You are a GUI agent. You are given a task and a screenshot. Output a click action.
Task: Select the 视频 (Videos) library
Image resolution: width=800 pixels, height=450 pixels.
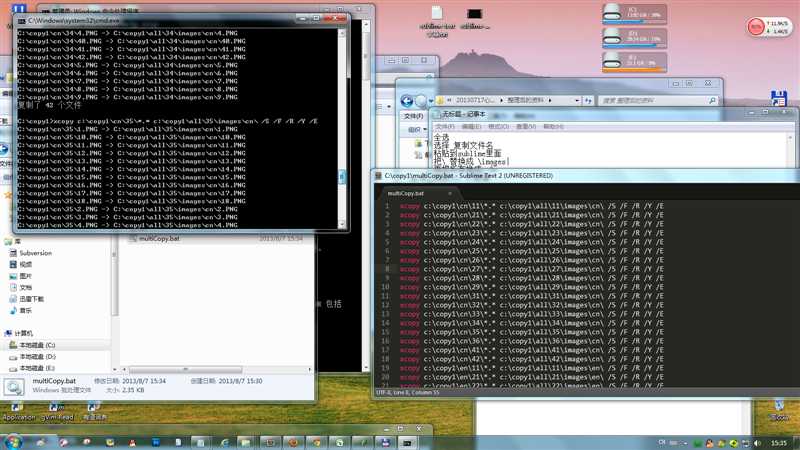point(20,264)
